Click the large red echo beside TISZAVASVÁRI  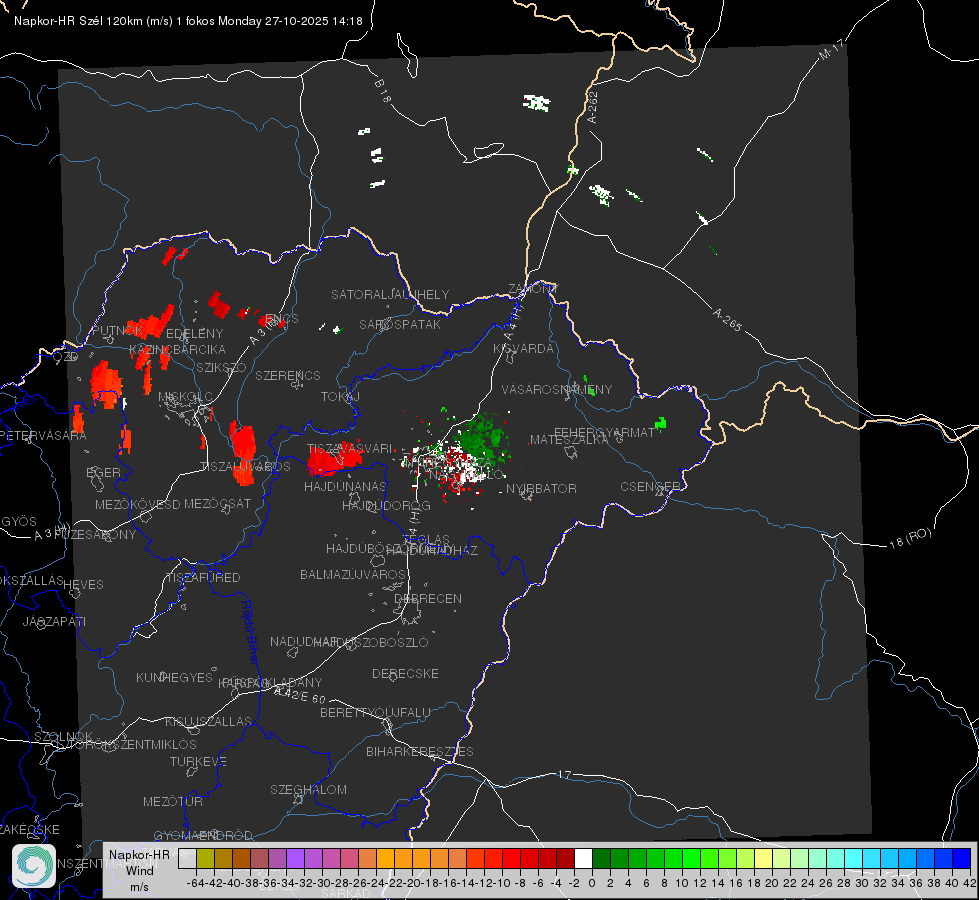(x=334, y=459)
